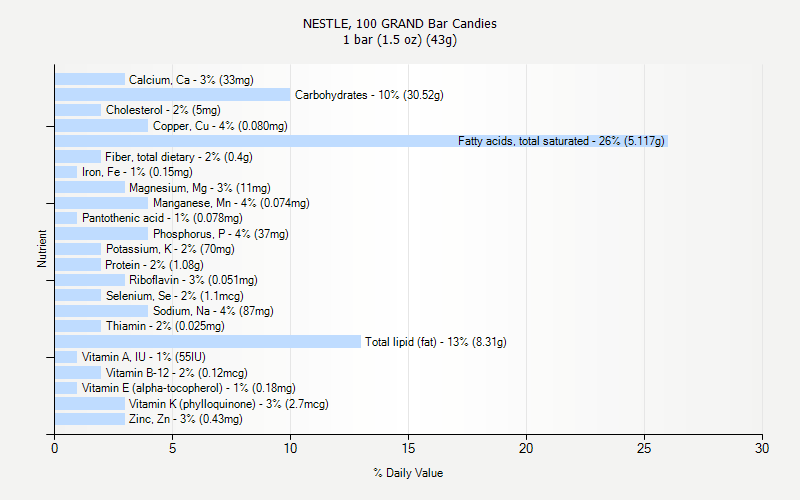
Task: Select the Zinc, Zn - 3% (0.43mg) label
Action: (186, 419)
